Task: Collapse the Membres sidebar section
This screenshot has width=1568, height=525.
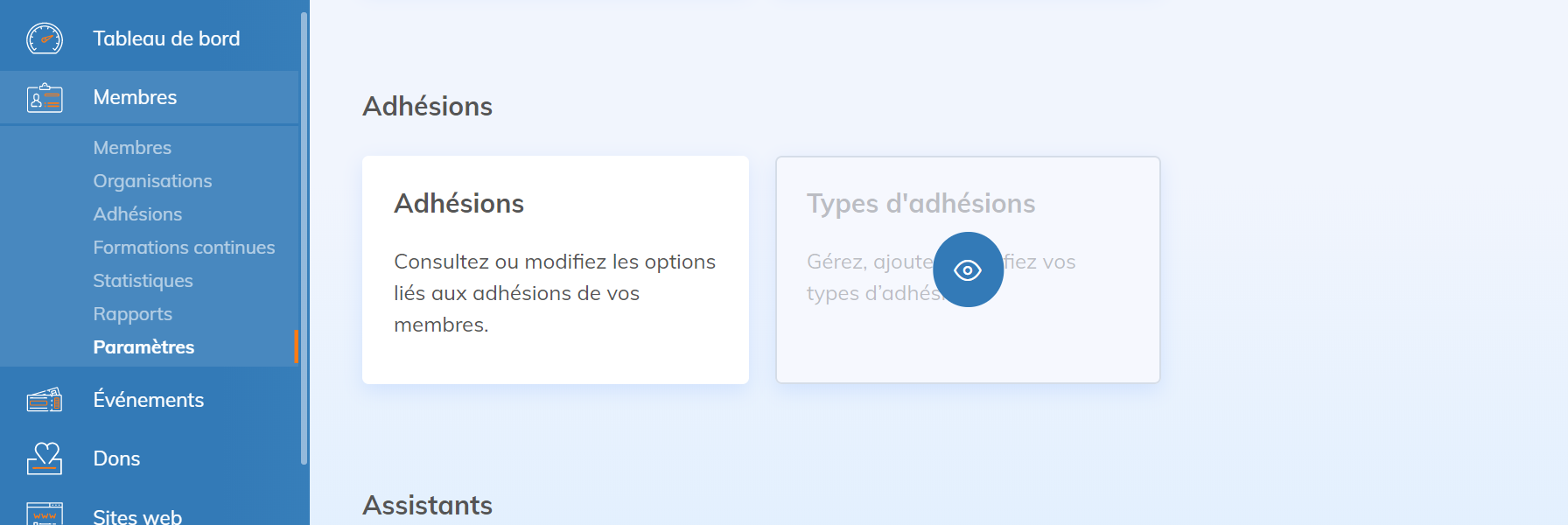Action: coord(135,97)
